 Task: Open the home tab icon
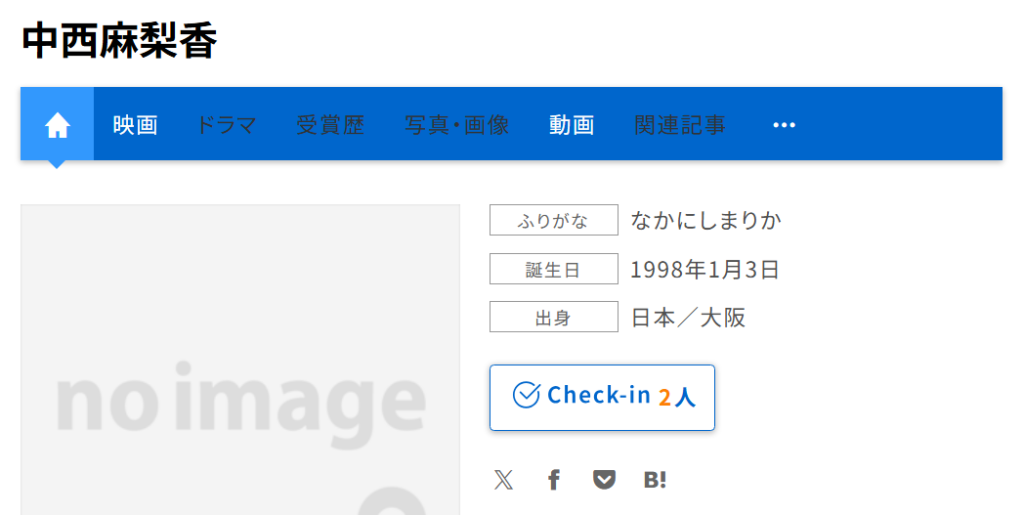coord(57,124)
